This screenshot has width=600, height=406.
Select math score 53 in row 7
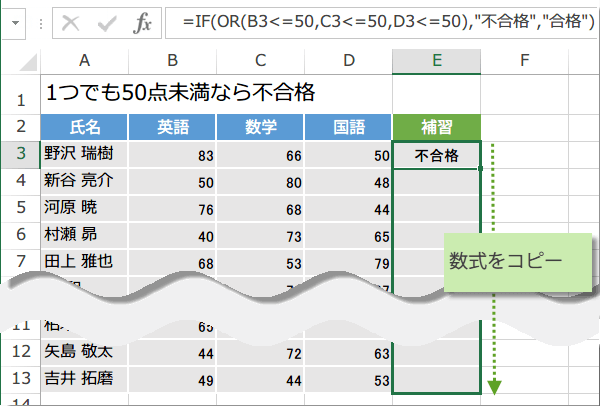coord(260,262)
